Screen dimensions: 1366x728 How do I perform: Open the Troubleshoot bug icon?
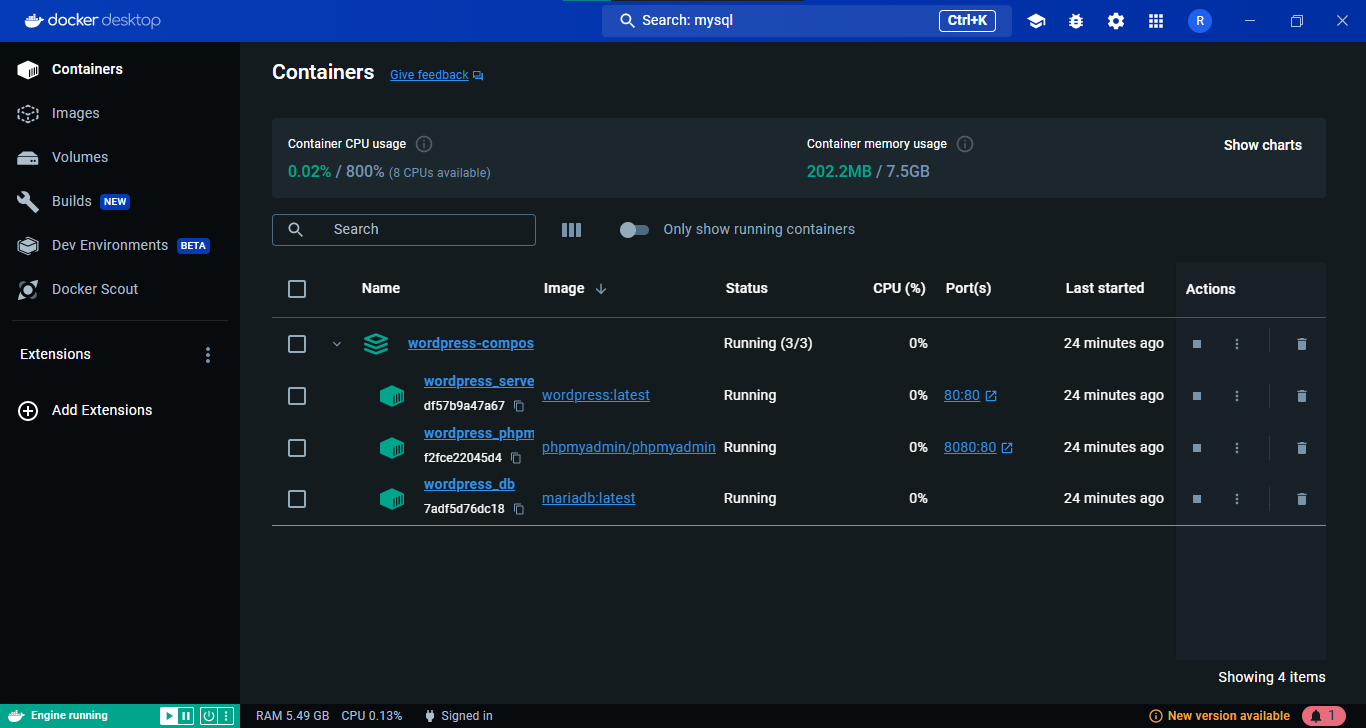click(1076, 21)
